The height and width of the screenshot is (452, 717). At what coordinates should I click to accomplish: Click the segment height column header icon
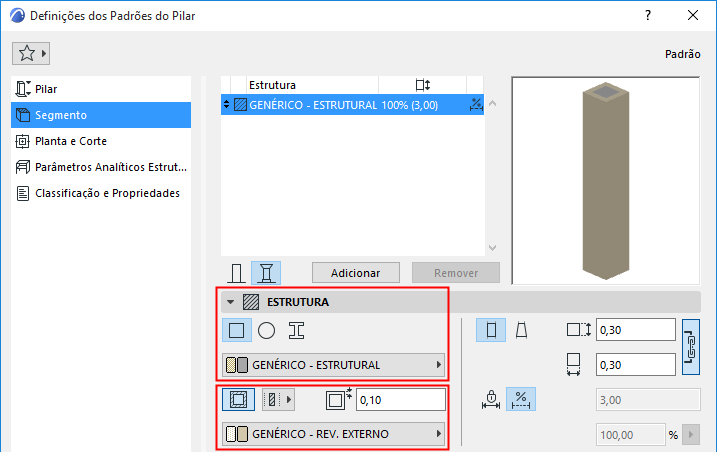tap(423, 85)
